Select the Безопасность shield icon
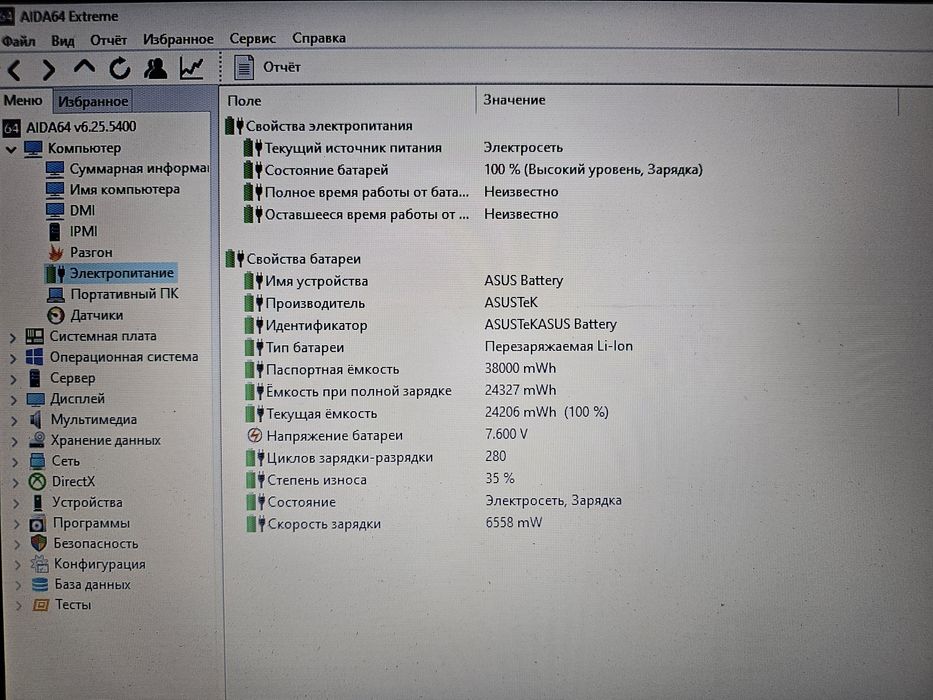Viewport: 933px width, 700px height. (x=39, y=543)
